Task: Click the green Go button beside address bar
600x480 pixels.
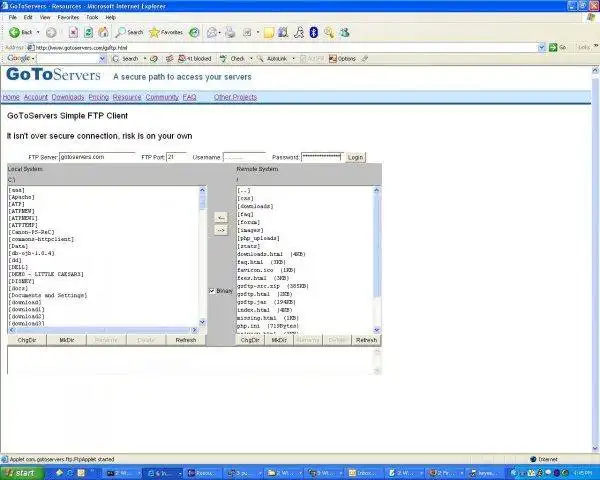Action: click(x=558, y=47)
